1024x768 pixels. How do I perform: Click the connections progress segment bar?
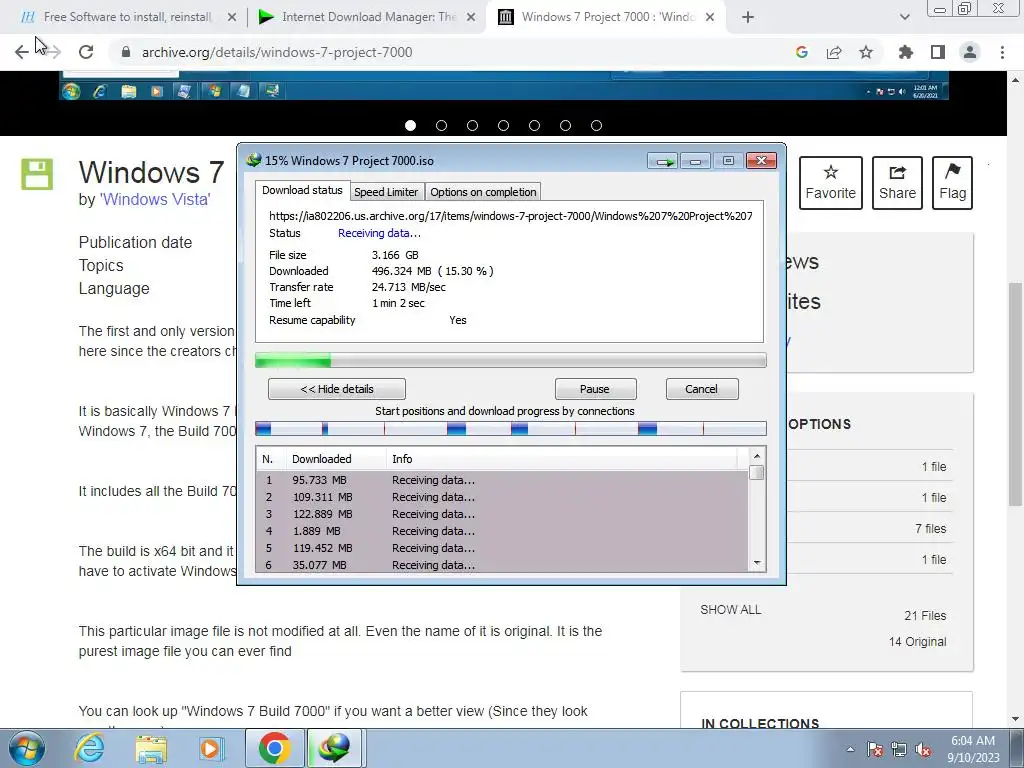(511, 428)
